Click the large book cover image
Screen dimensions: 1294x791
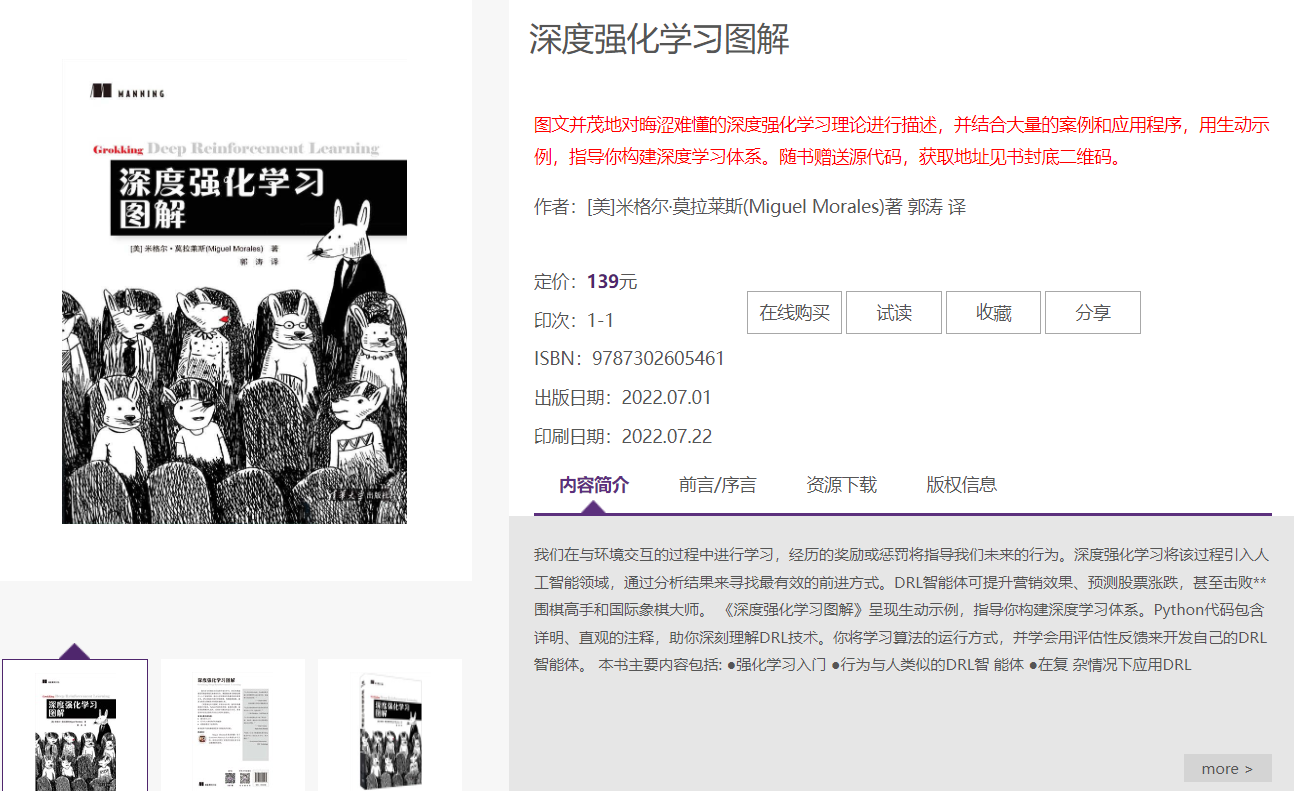coord(234,292)
